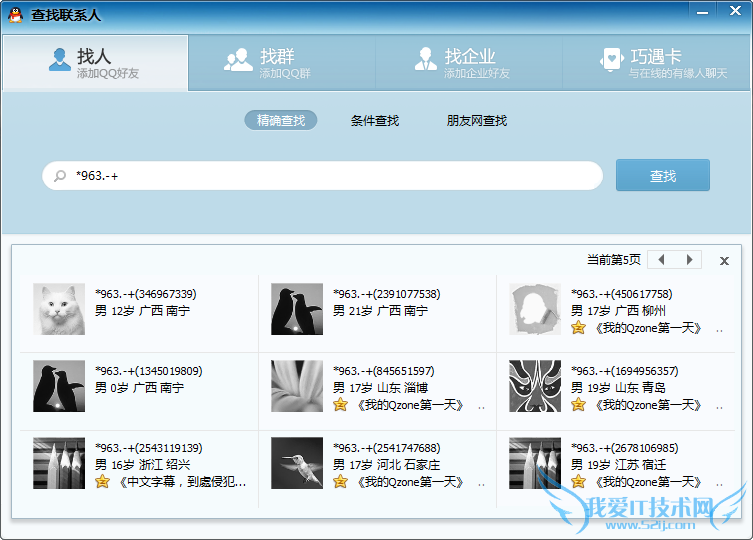Image resolution: width=753 pixels, height=540 pixels.
Task: Open 《我的Qzone第一天》 of user 1694956357
Action: click(648, 405)
